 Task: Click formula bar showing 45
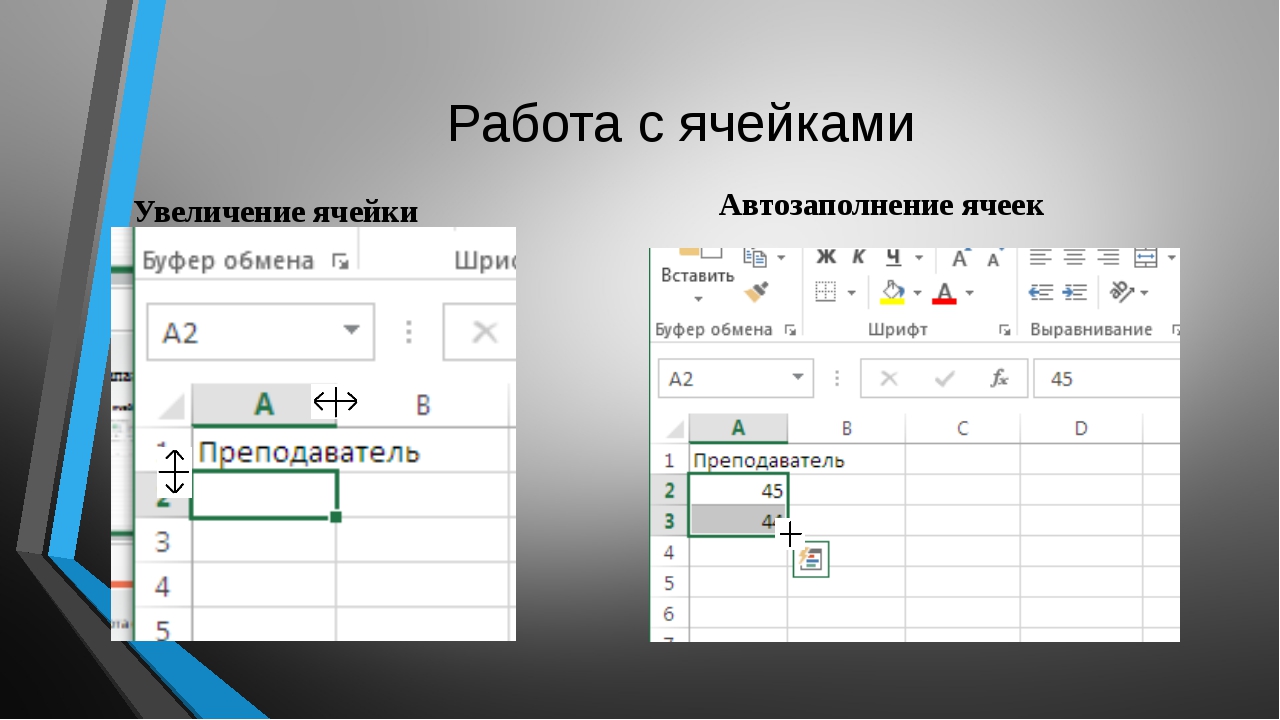click(x=1107, y=379)
